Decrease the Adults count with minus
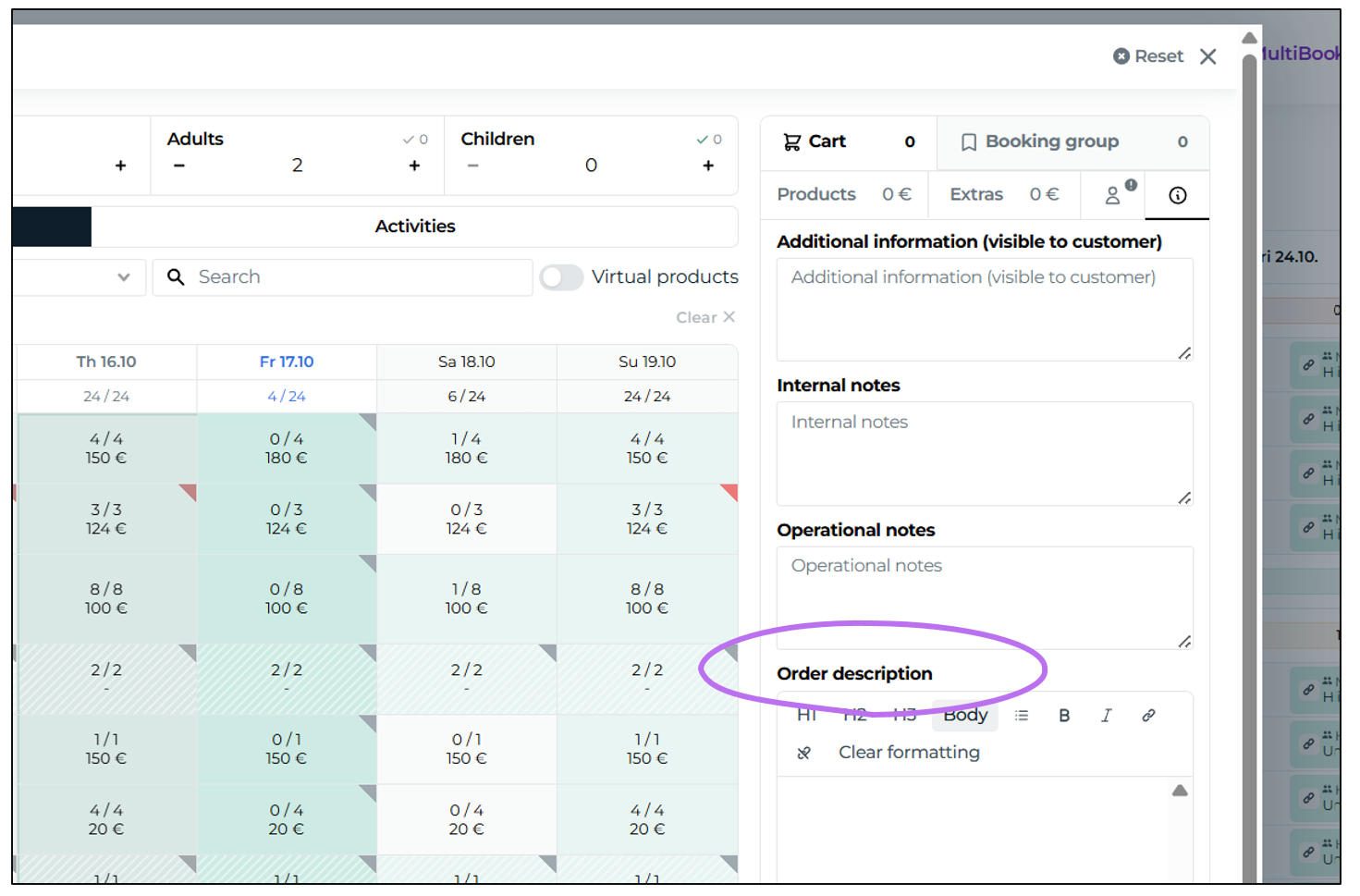The height and width of the screenshot is (896, 1360). (179, 166)
